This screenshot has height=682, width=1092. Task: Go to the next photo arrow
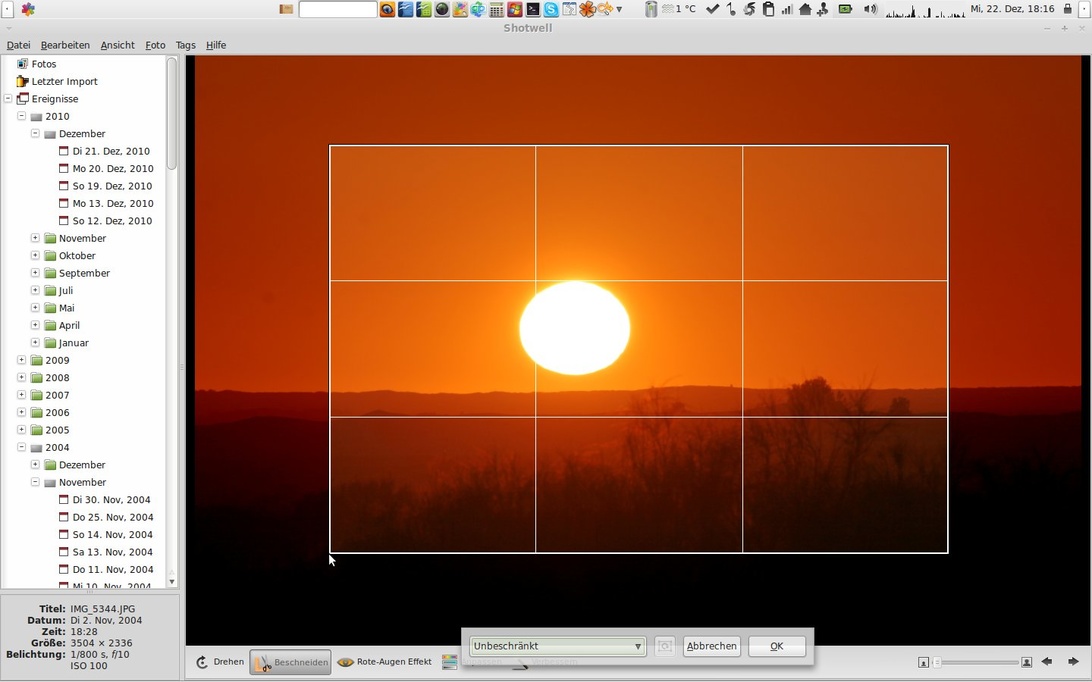point(1073,662)
